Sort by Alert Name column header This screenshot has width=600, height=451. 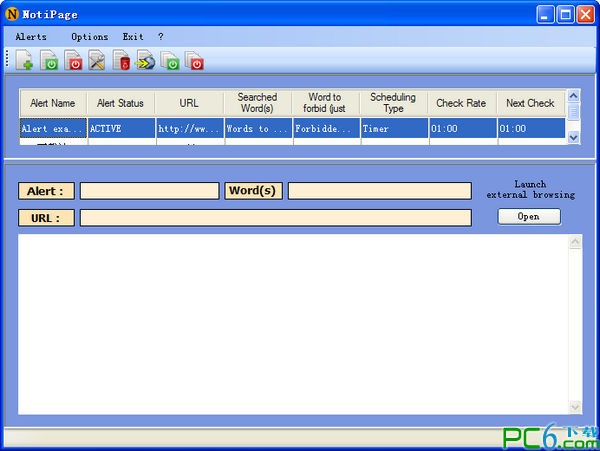click(x=53, y=103)
